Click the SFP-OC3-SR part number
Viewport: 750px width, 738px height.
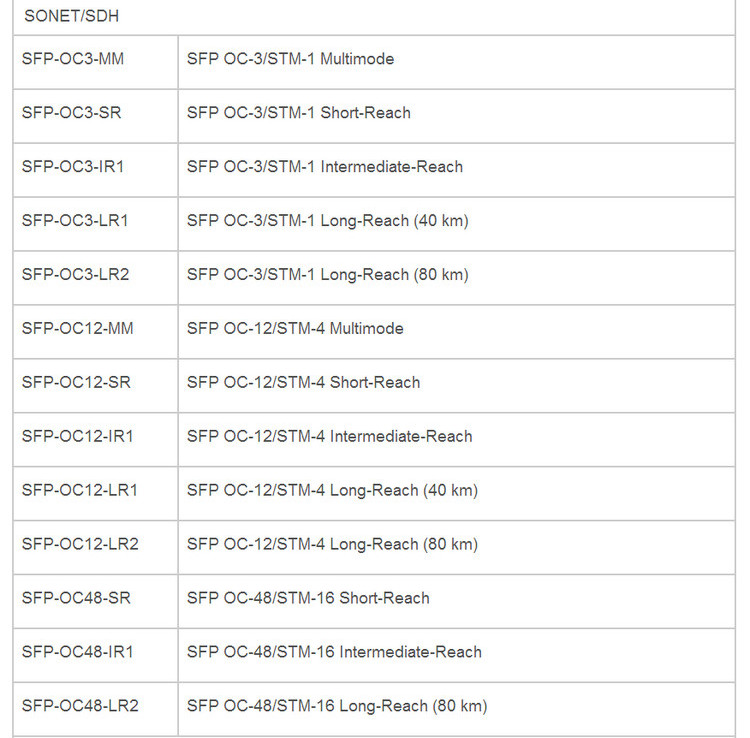pos(71,113)
